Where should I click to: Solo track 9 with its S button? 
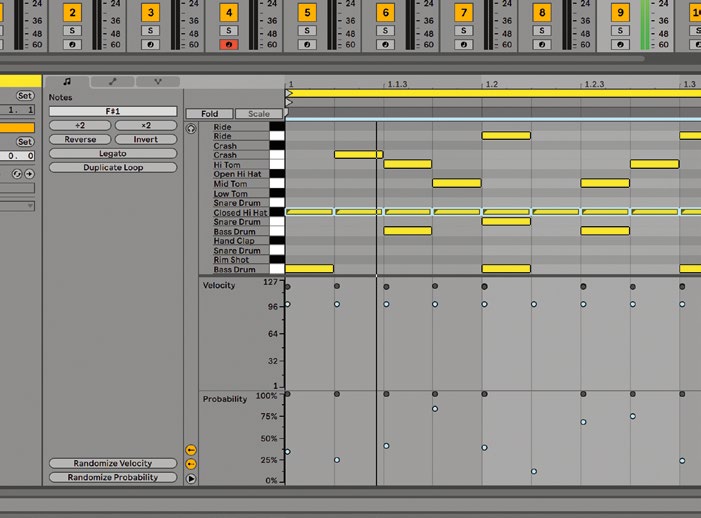tap(620, 30)
